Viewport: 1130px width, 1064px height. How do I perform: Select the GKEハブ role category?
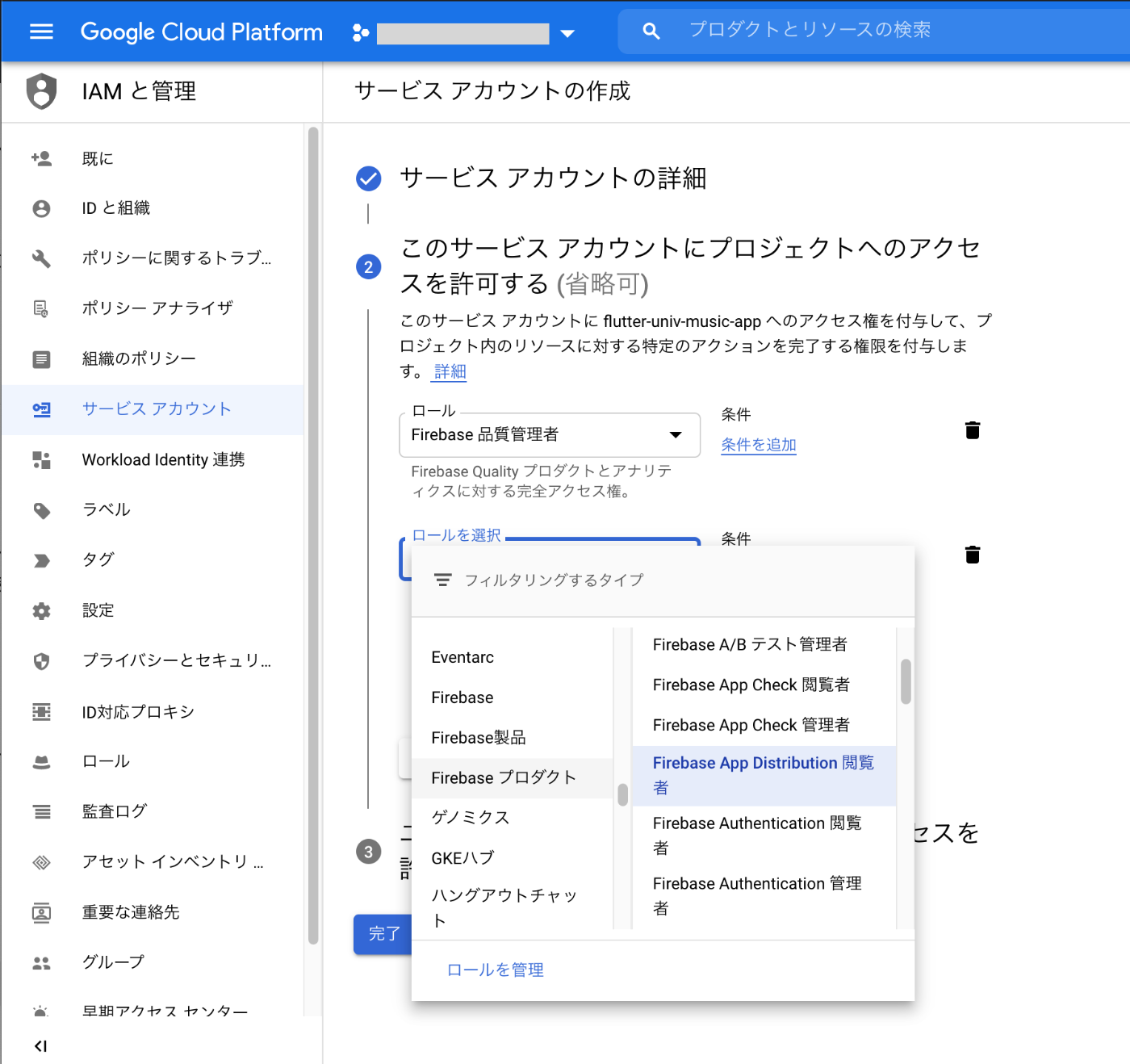pos(513,858)
